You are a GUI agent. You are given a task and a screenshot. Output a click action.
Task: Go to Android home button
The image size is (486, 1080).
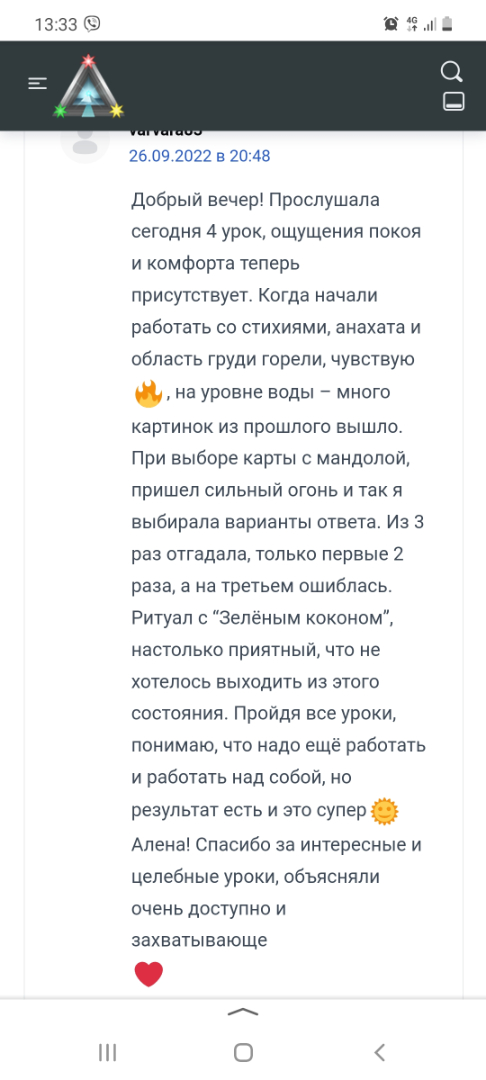pyautogui.click(x=243, y=1052)
